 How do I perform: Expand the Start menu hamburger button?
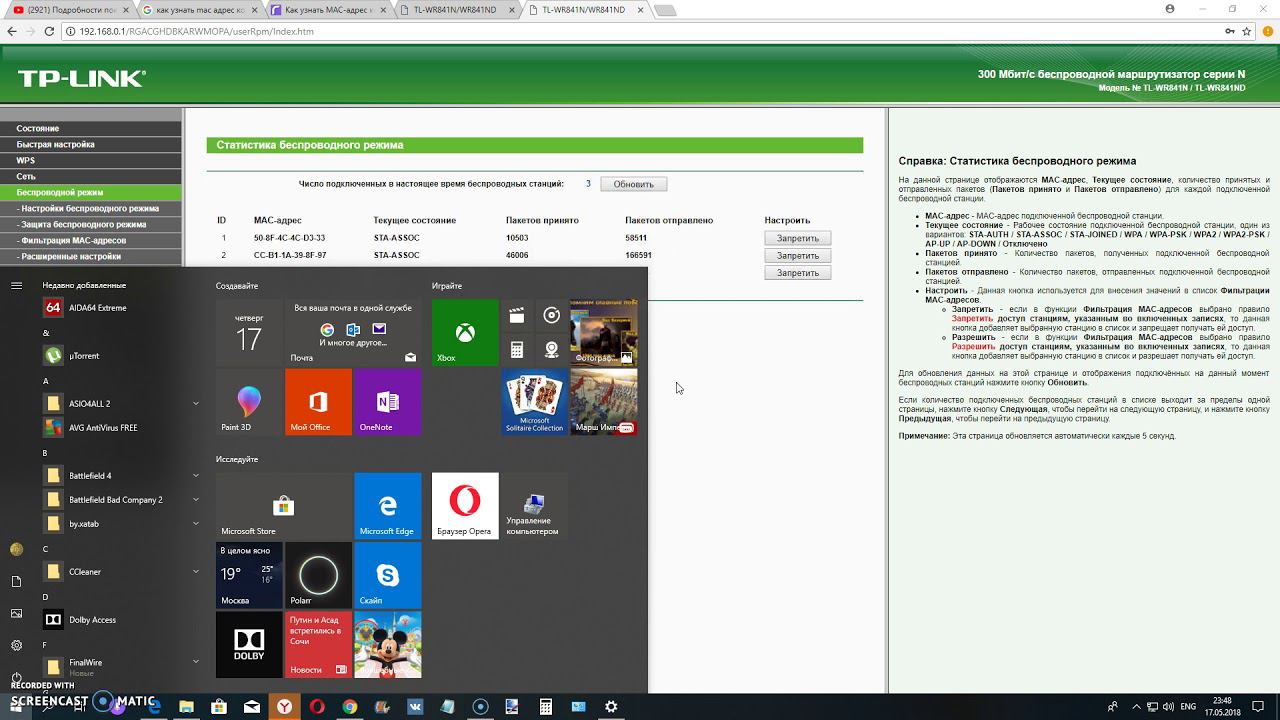[x=16, y=285]
